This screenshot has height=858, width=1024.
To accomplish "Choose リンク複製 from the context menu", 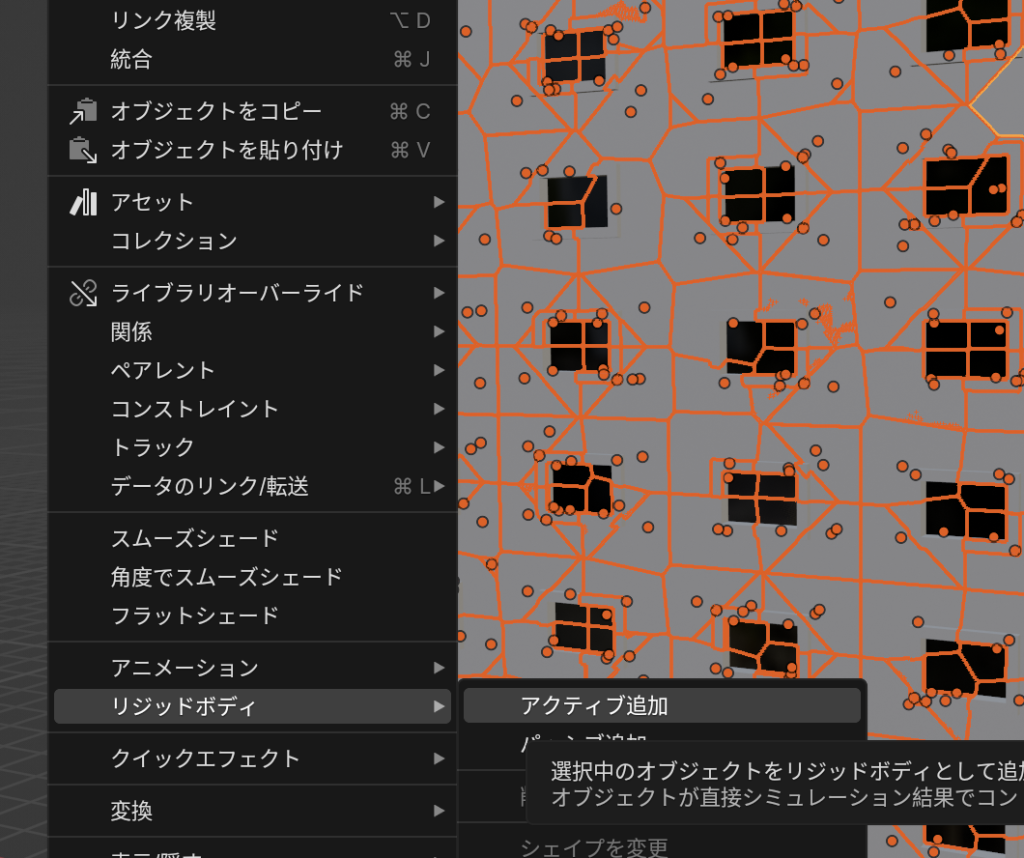I will (163, 20).
